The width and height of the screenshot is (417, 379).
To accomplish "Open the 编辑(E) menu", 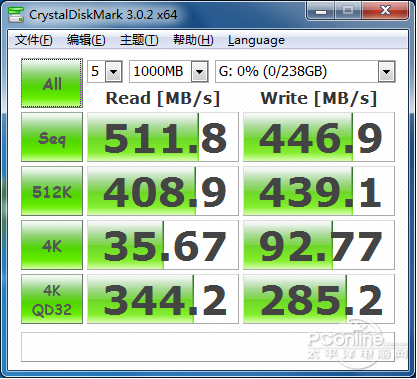I will pyautogui.click(x=86, y=40).
